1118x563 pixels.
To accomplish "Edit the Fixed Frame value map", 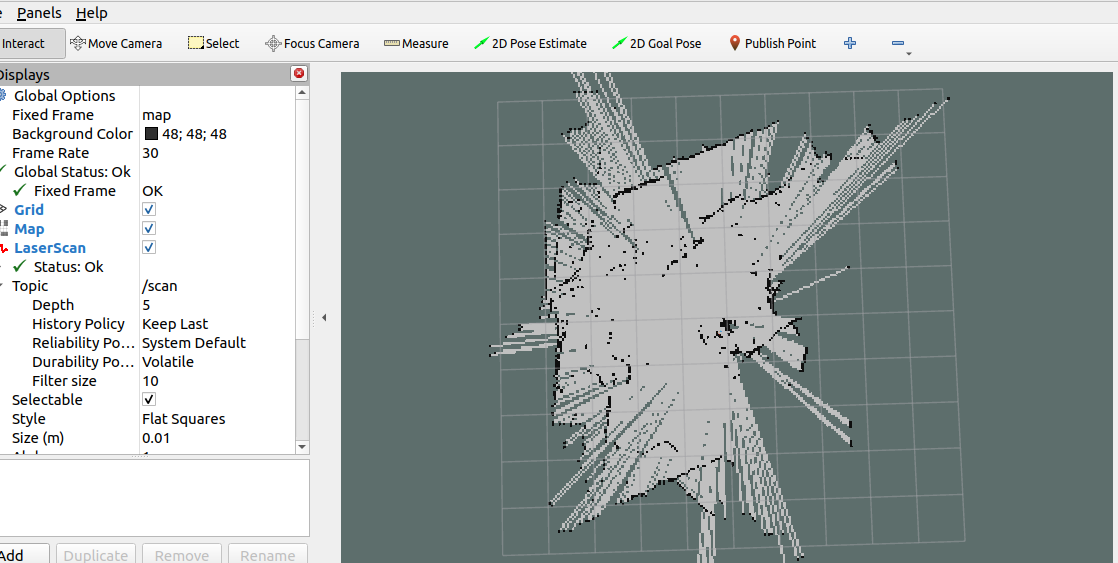I will click(x=217, y=115).
